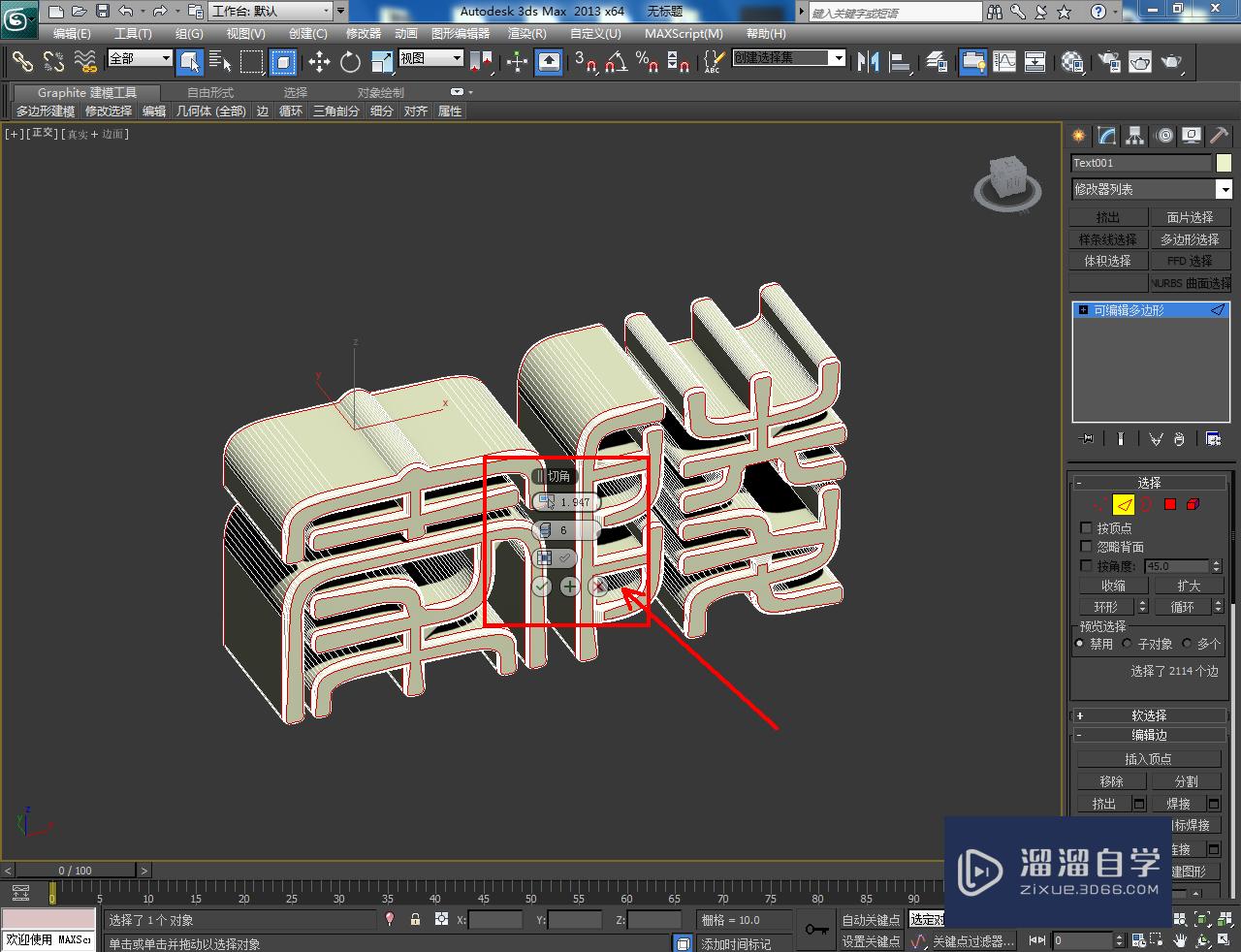Open the 渲染(R) menu
The width and height of the screenshot is (1241, 952).
click(527, 33)
